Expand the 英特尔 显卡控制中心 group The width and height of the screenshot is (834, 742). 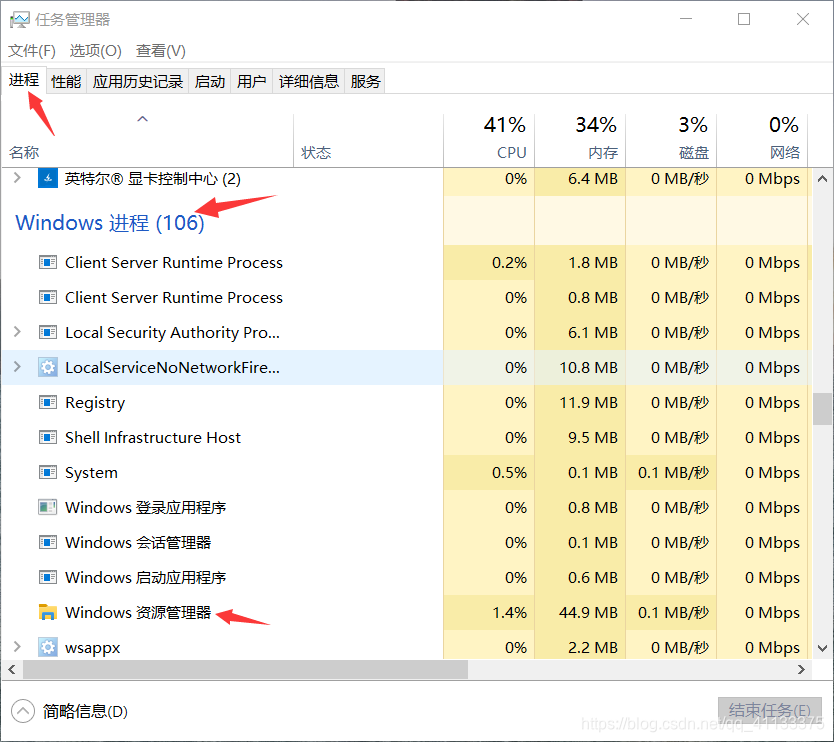point(17,178)
